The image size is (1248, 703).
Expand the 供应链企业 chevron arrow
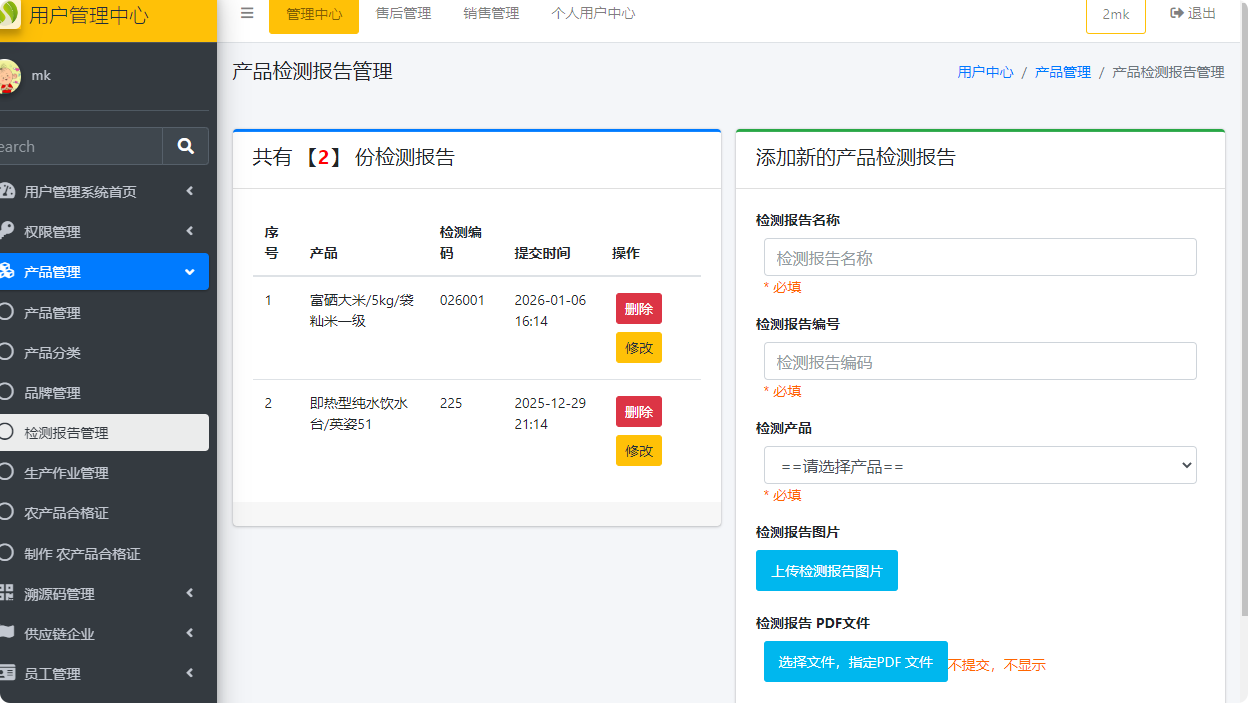[189, 633]
